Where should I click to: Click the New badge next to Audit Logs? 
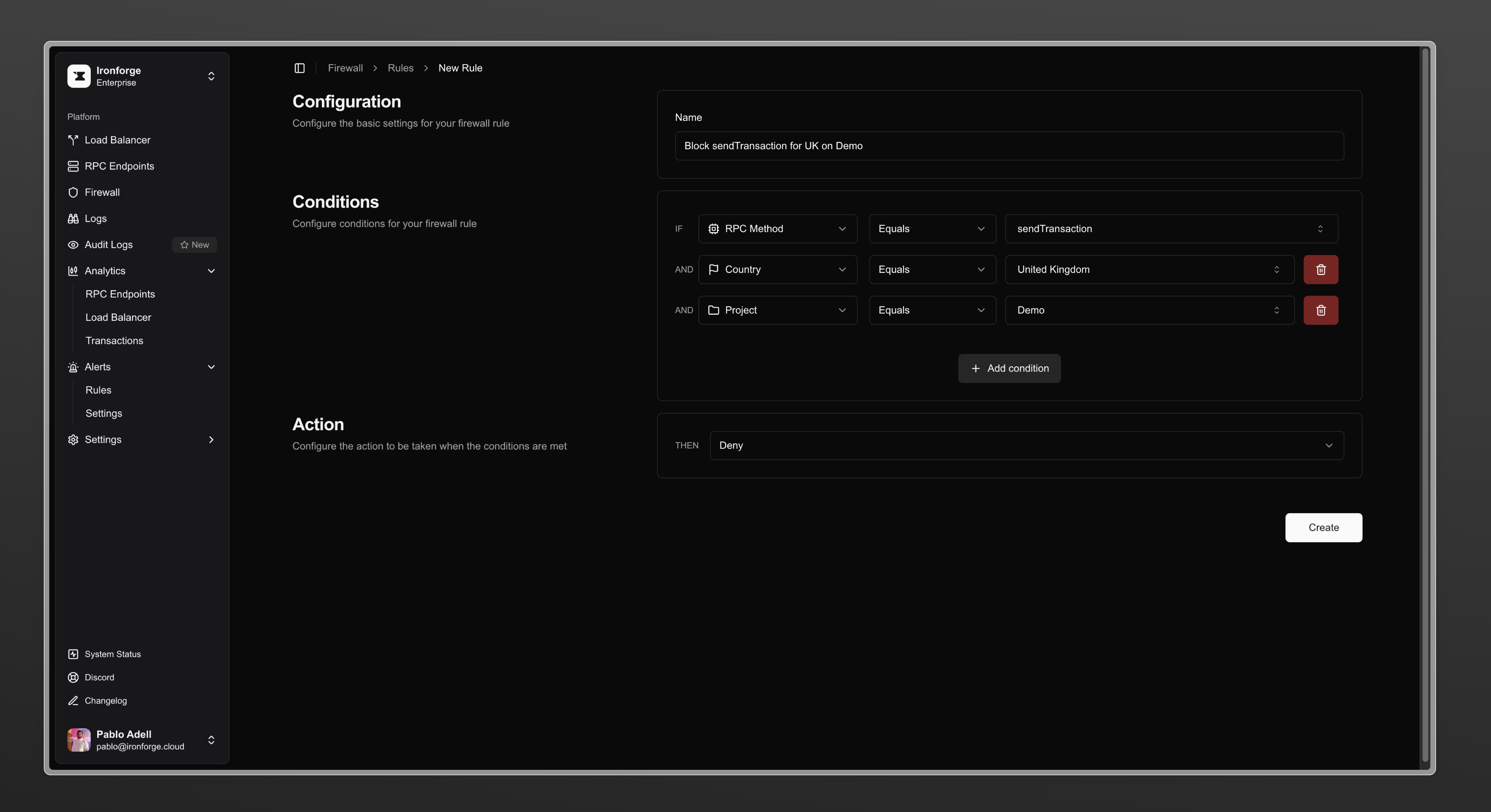pyautogui.click(x=194, y=245)
